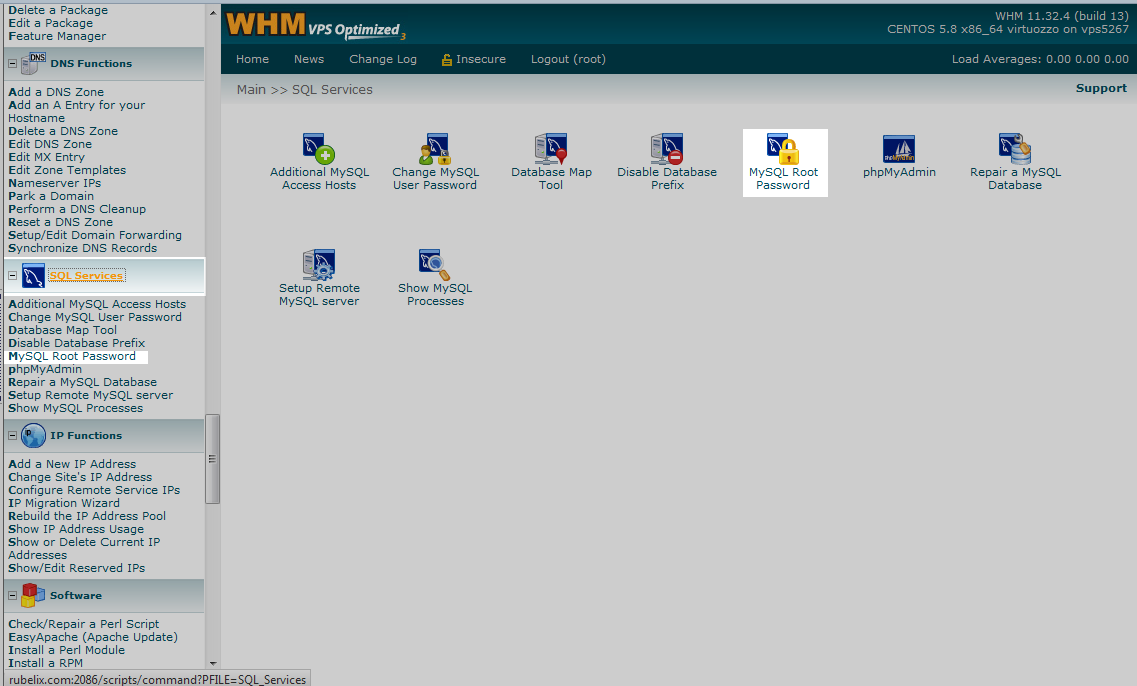Screen dimensions: 1137x686
Task: Go to Home in the top menu
Action: click(252, 59)
